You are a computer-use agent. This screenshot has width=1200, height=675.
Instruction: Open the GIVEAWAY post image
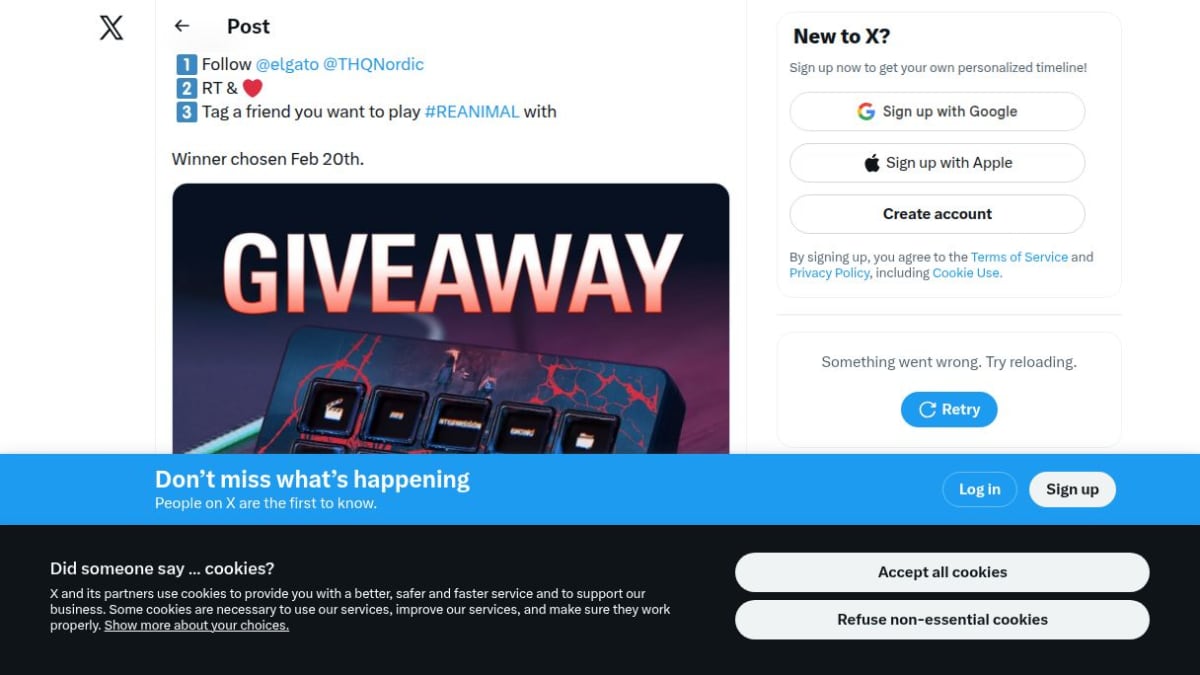(x=450, y=318)
